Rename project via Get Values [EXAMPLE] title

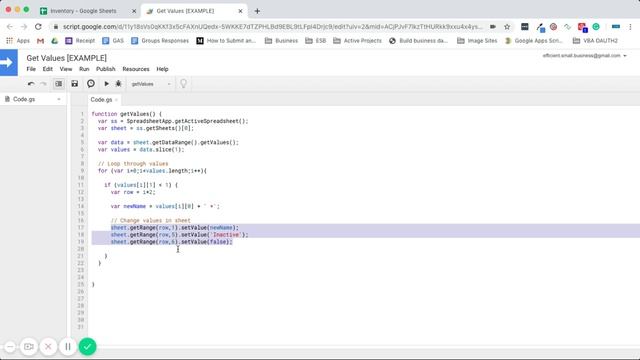(x=67, y=58)
